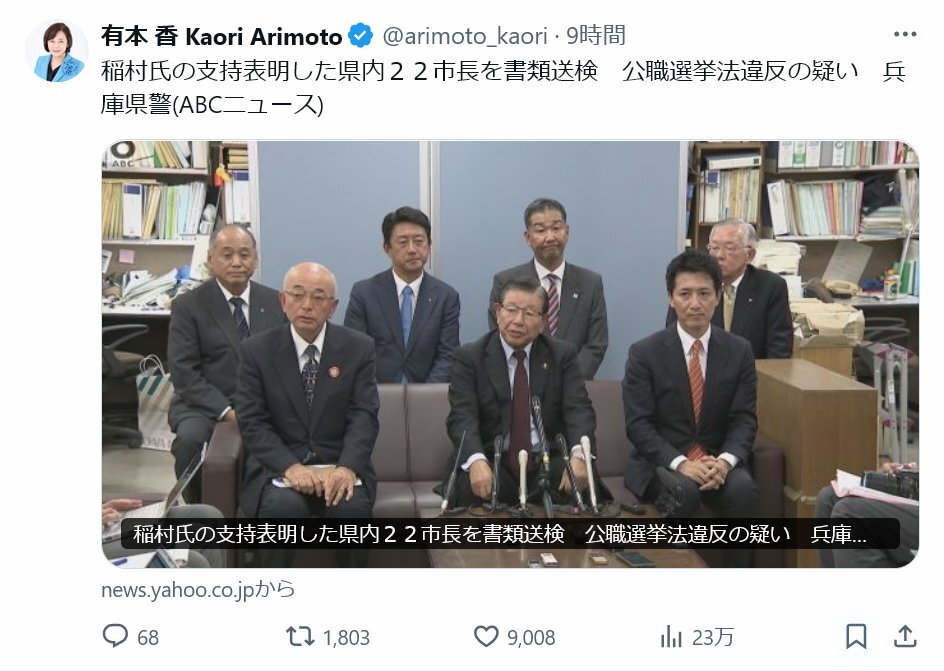Click the share upload icon

905,636
